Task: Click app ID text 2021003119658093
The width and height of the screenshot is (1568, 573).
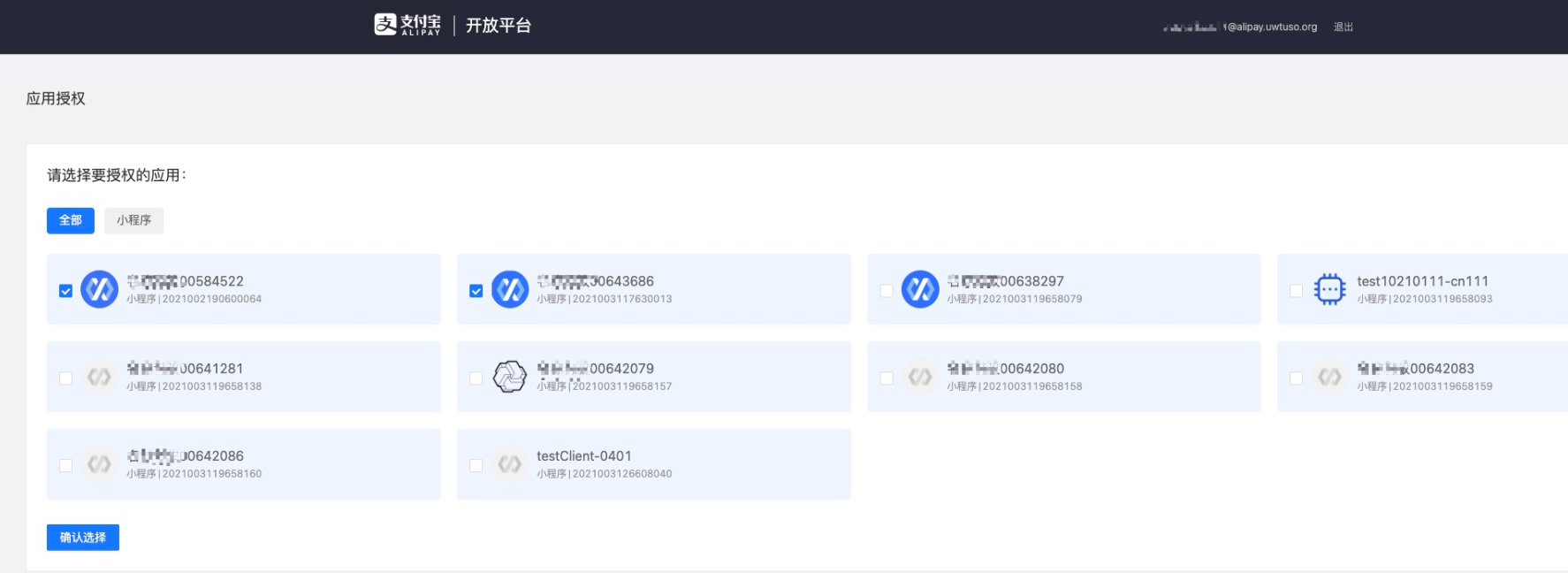Action: (x=1442, y=299)
